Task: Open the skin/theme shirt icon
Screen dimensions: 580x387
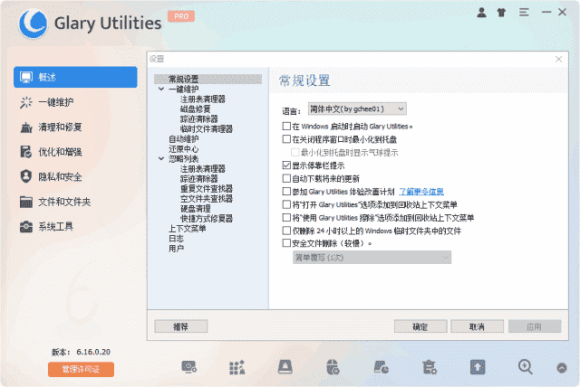Action: pos(501,13)
